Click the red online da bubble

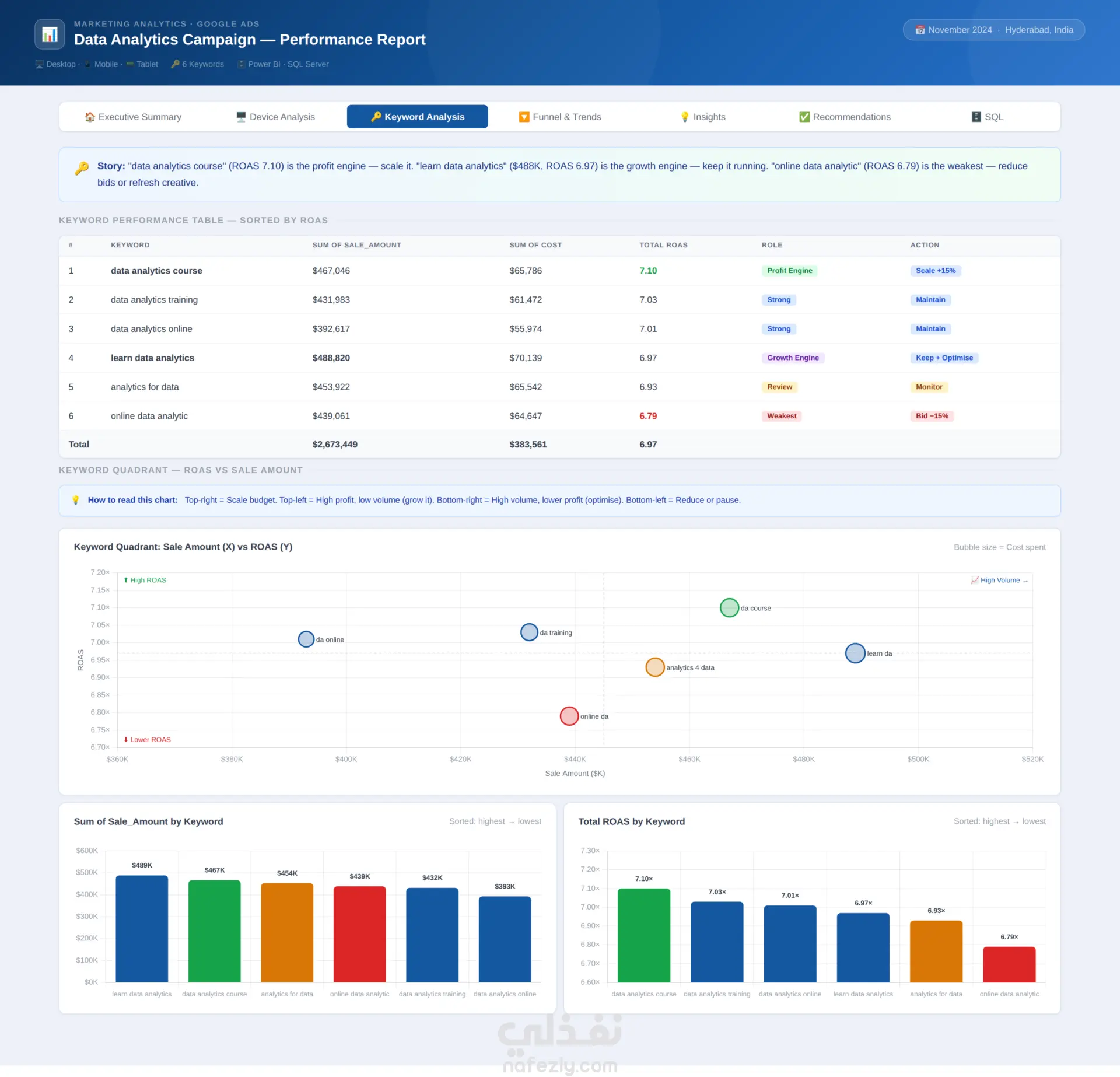click(x=569, y=716)
